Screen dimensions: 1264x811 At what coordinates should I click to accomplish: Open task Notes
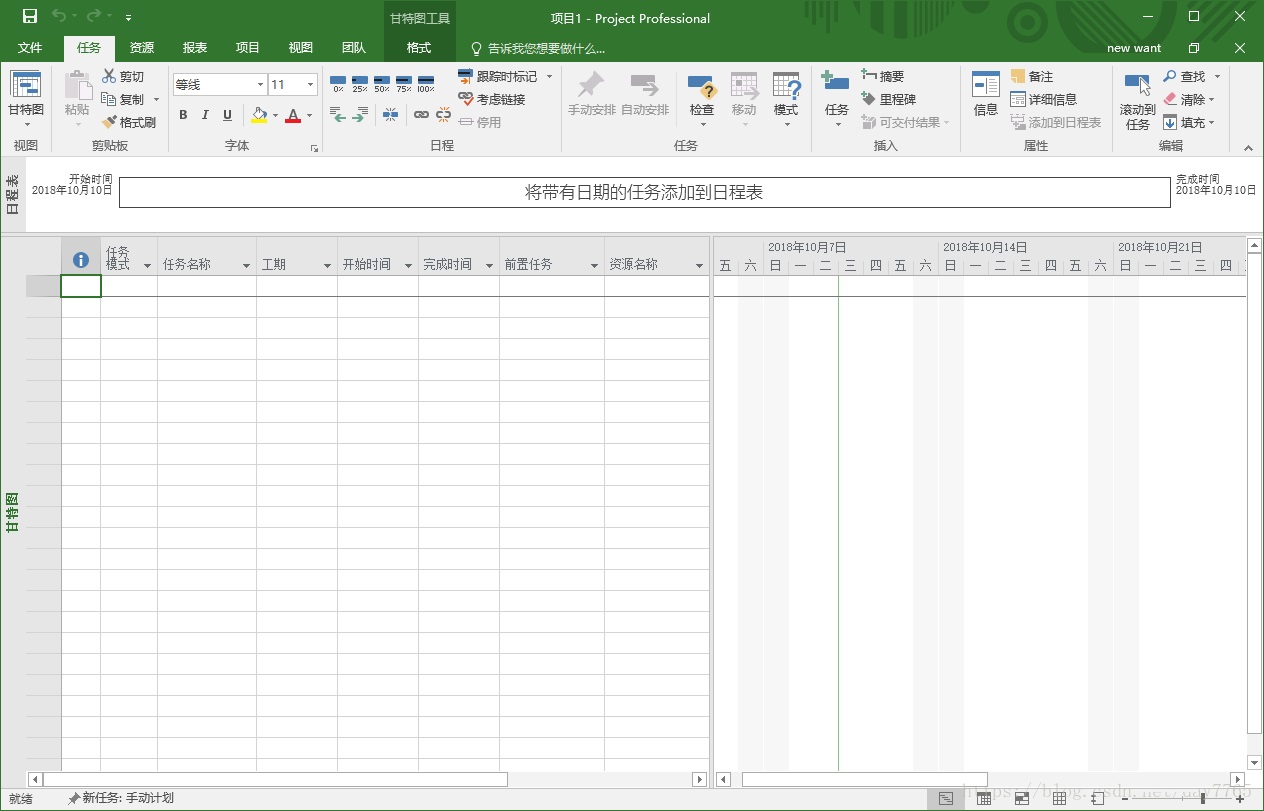coord(1032,76)
